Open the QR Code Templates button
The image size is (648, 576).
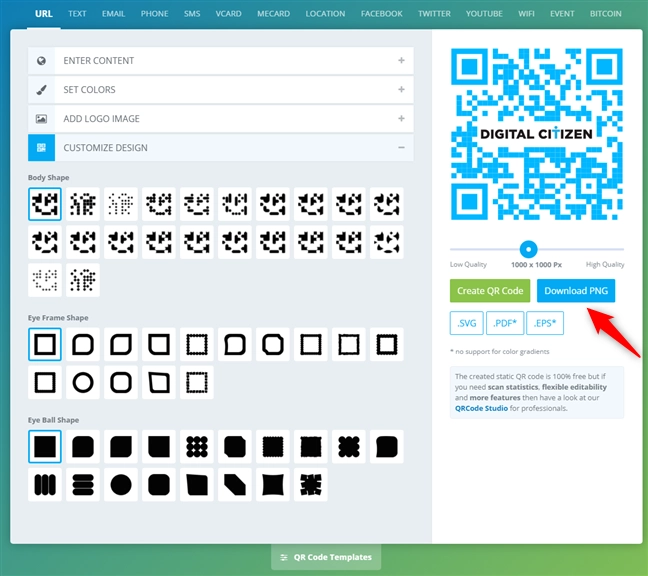(x=326, y=557)
